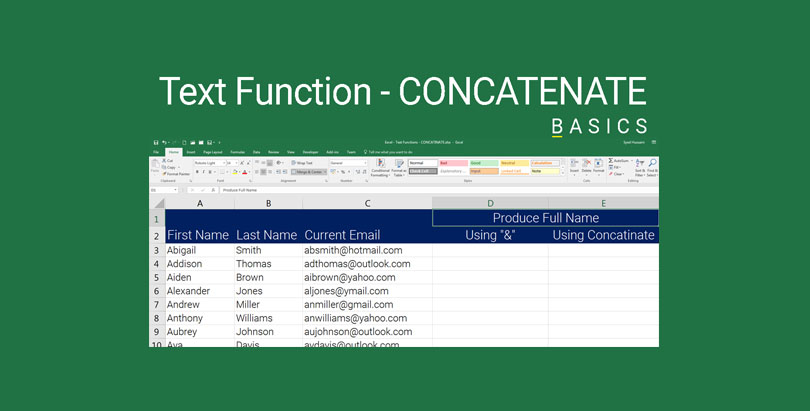Screen dimensions: 810x411
Task: Click the large Paste clipboard icon
Action: (x=155, y=164)
